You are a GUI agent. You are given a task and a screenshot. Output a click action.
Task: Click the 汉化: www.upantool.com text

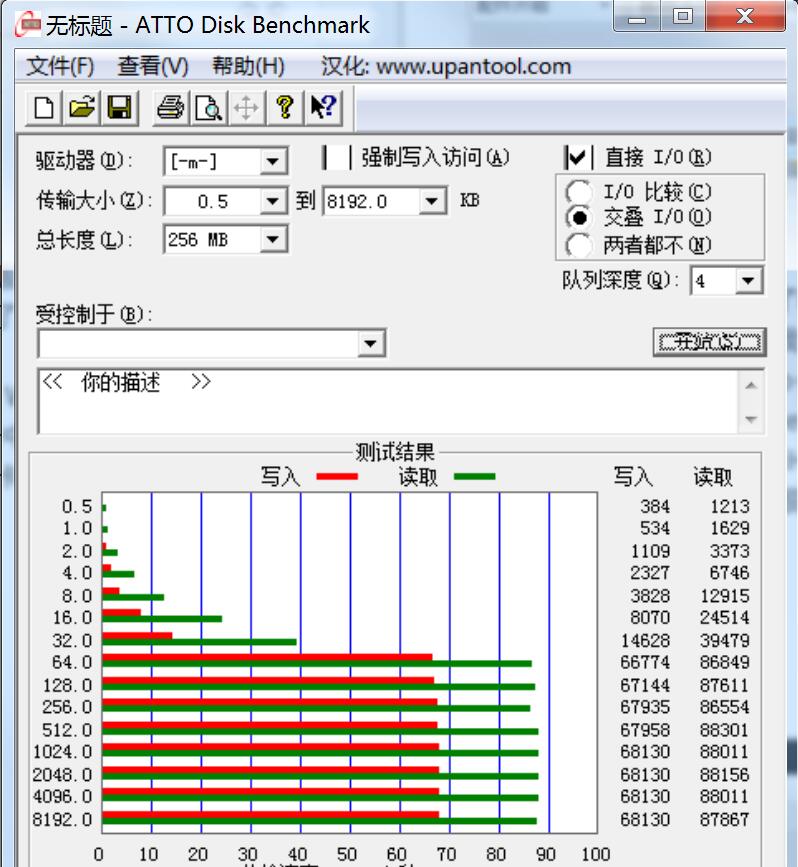[446, 66]
